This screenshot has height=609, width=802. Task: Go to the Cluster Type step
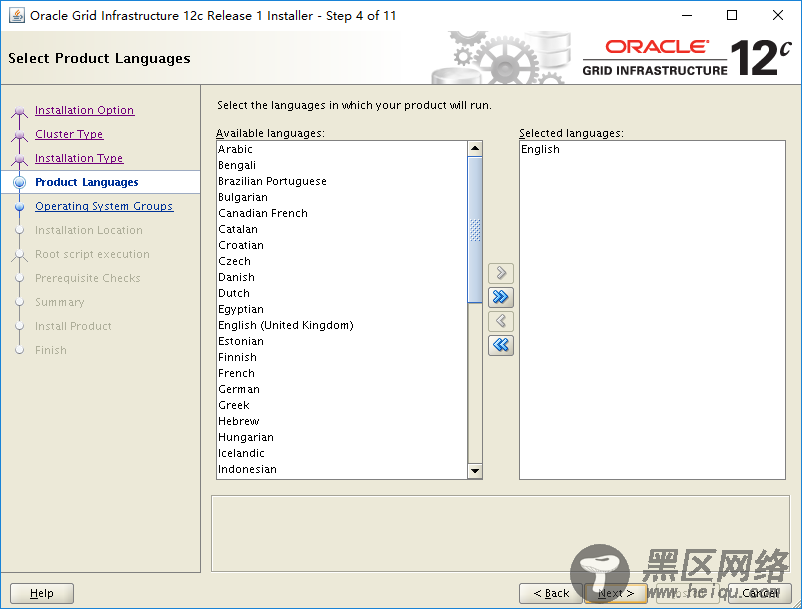click(x=69, y=134)
